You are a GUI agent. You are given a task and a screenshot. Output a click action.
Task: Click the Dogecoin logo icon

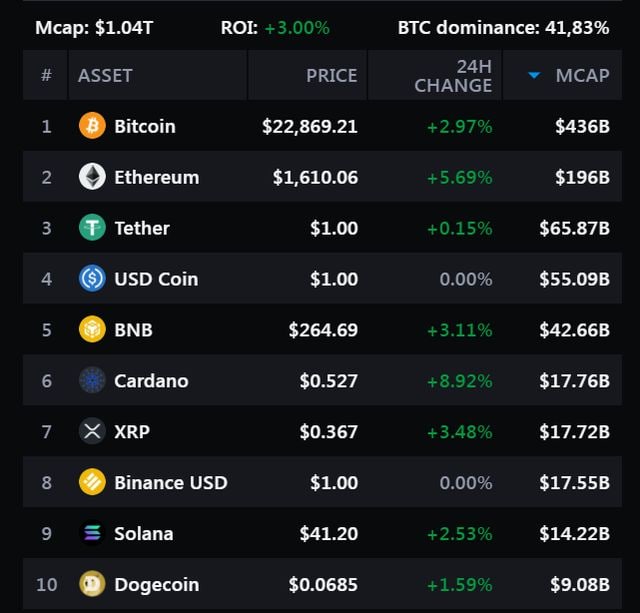pyautogui.click(x=92, y=584)
